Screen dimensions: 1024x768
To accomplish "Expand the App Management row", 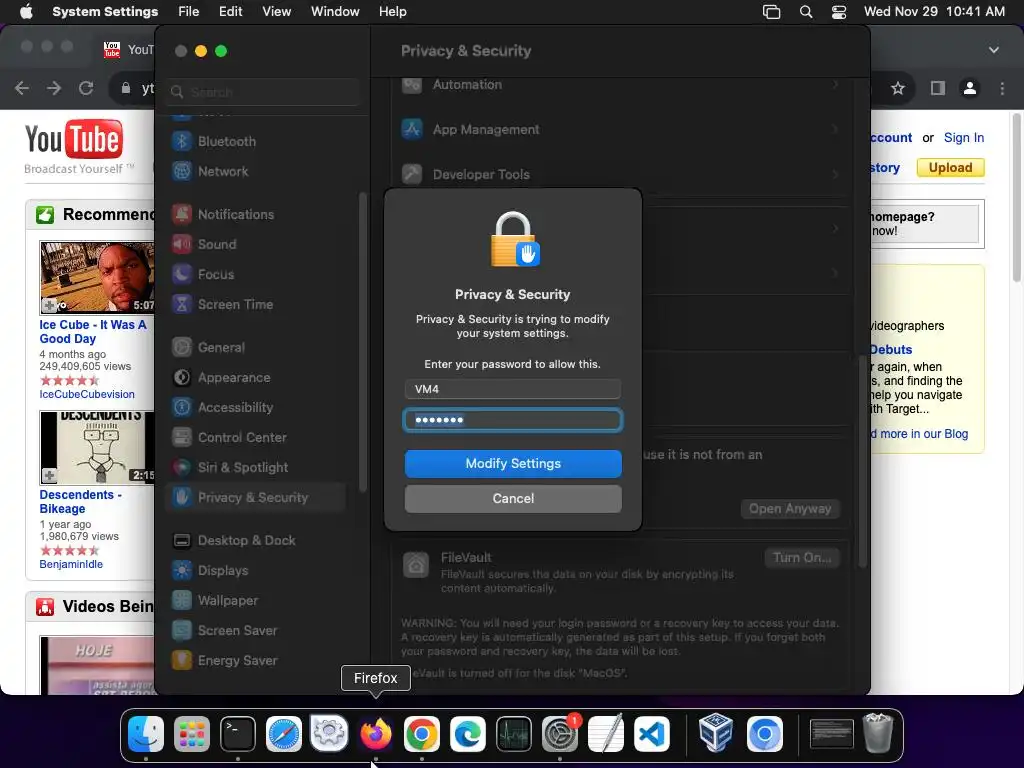I will (x=620, y=129).
